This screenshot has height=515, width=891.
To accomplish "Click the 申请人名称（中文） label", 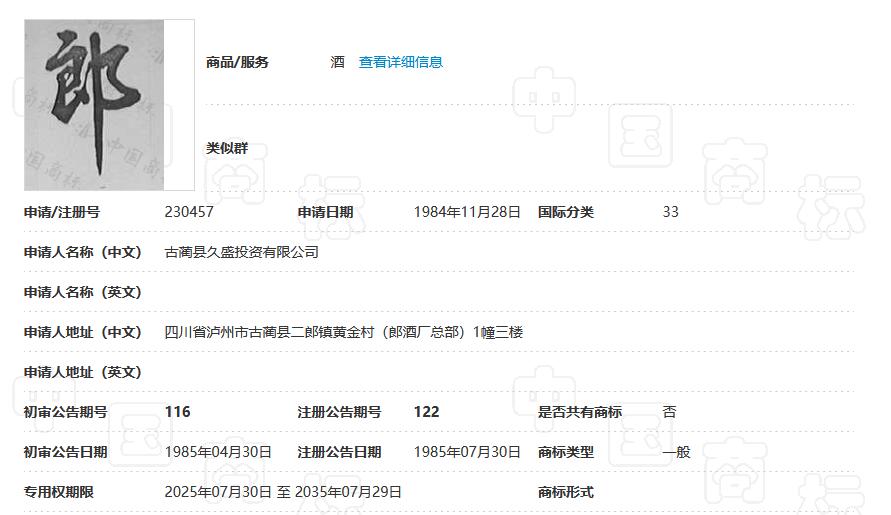I will pyautogui.click(x=82, y=252).
